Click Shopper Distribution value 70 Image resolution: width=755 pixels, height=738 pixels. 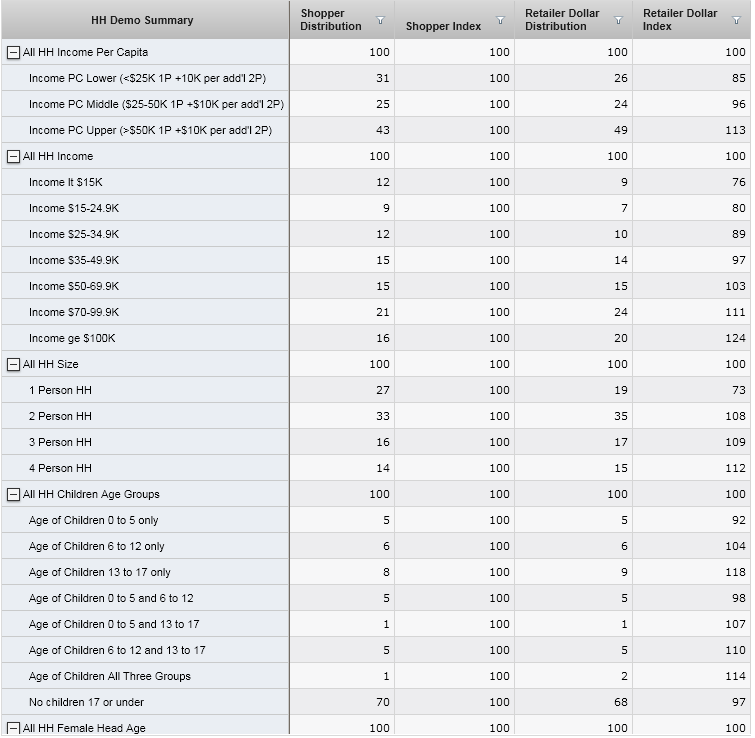pos(382,702)
